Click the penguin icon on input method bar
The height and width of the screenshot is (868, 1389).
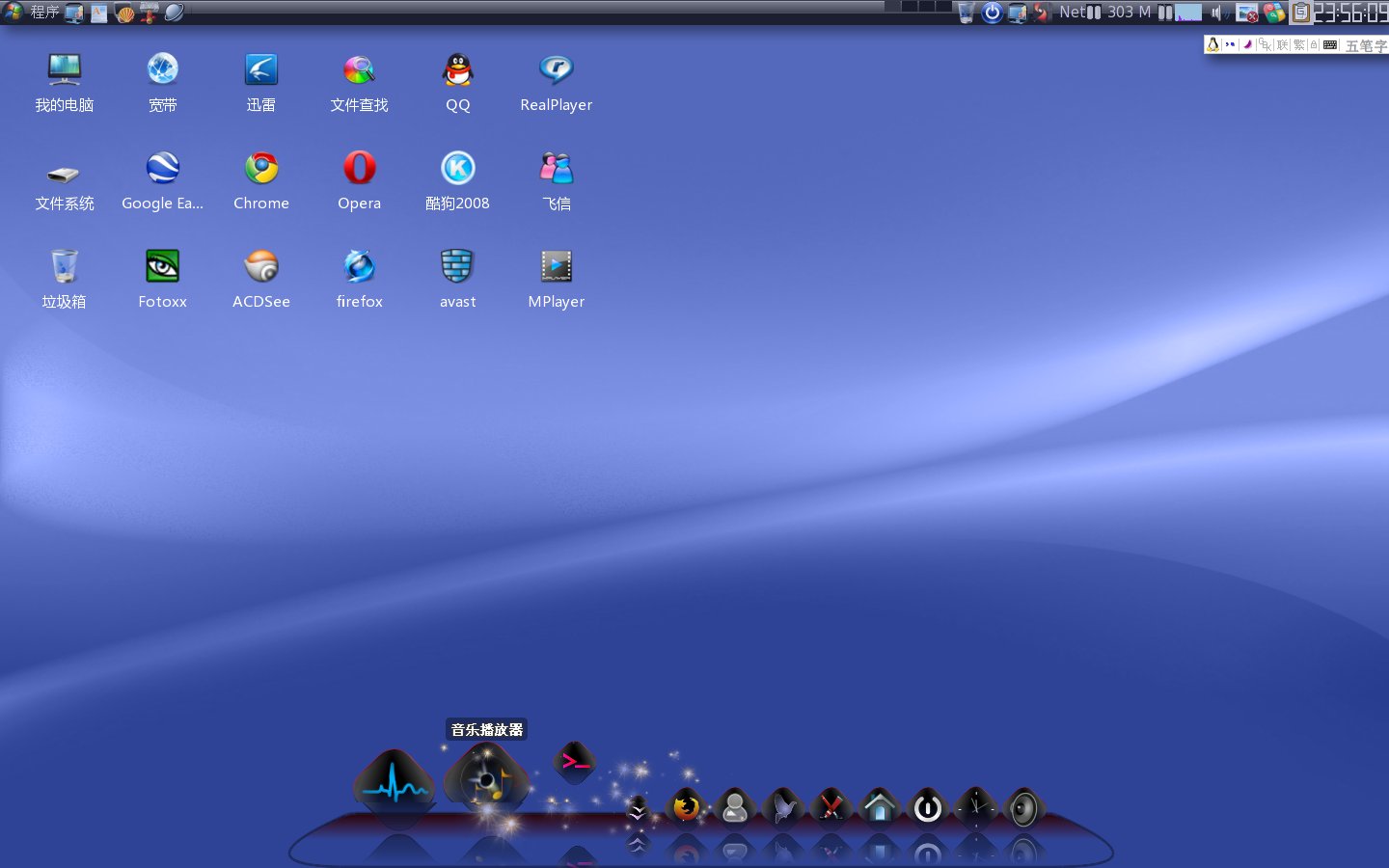click(1212, 44)
